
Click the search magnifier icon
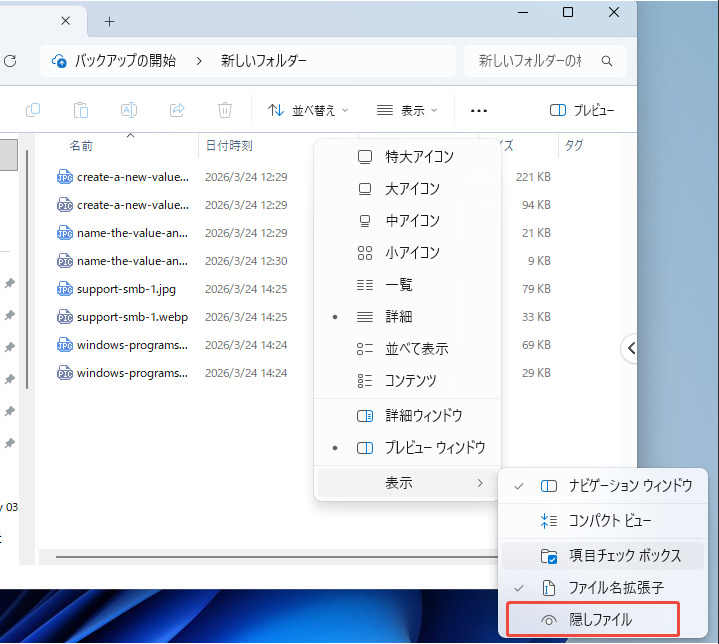(x=607, y=61)
